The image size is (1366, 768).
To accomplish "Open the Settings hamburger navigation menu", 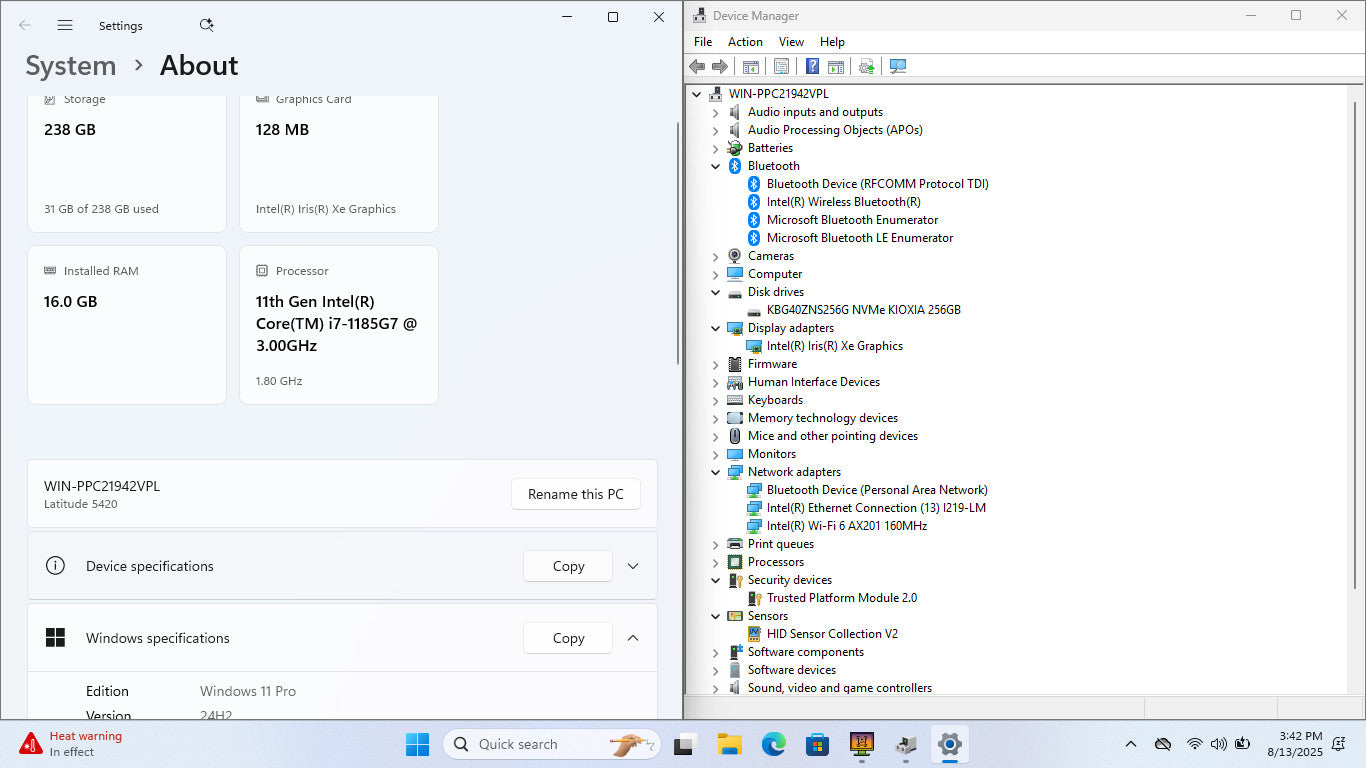I will [65, 25].
